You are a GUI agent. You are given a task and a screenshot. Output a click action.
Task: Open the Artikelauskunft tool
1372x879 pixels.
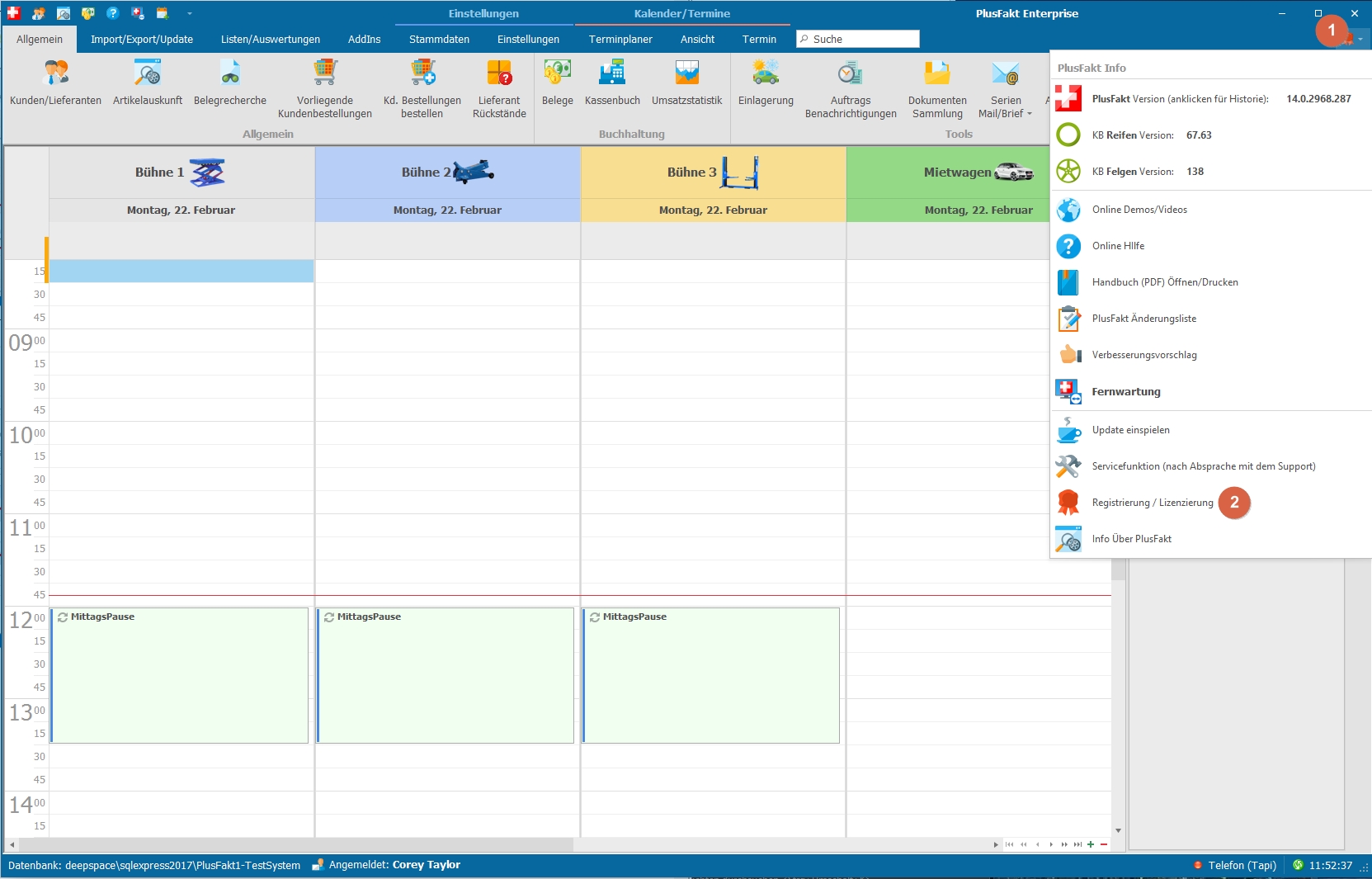coord(148,83)
